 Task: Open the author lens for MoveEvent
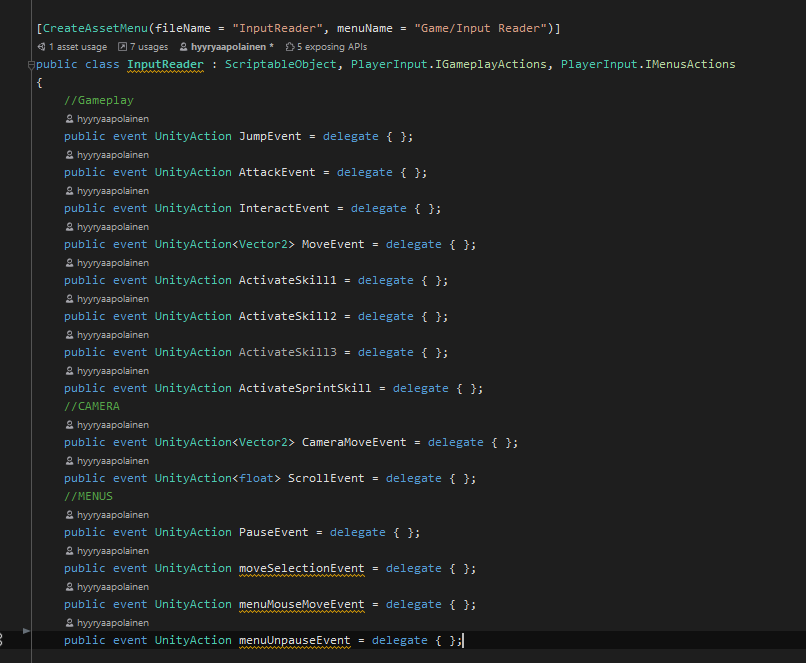pyautogui.click(x=107, y=227)
